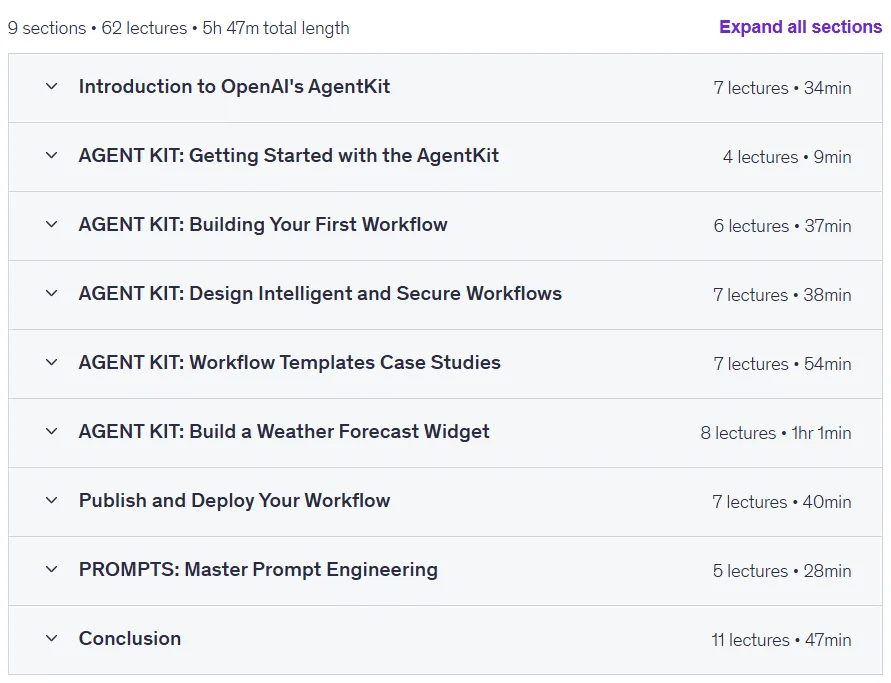891x683 pixels.
Task: Select the Introduction to OpenAI's AgentKit title
Action: point(234,86)
